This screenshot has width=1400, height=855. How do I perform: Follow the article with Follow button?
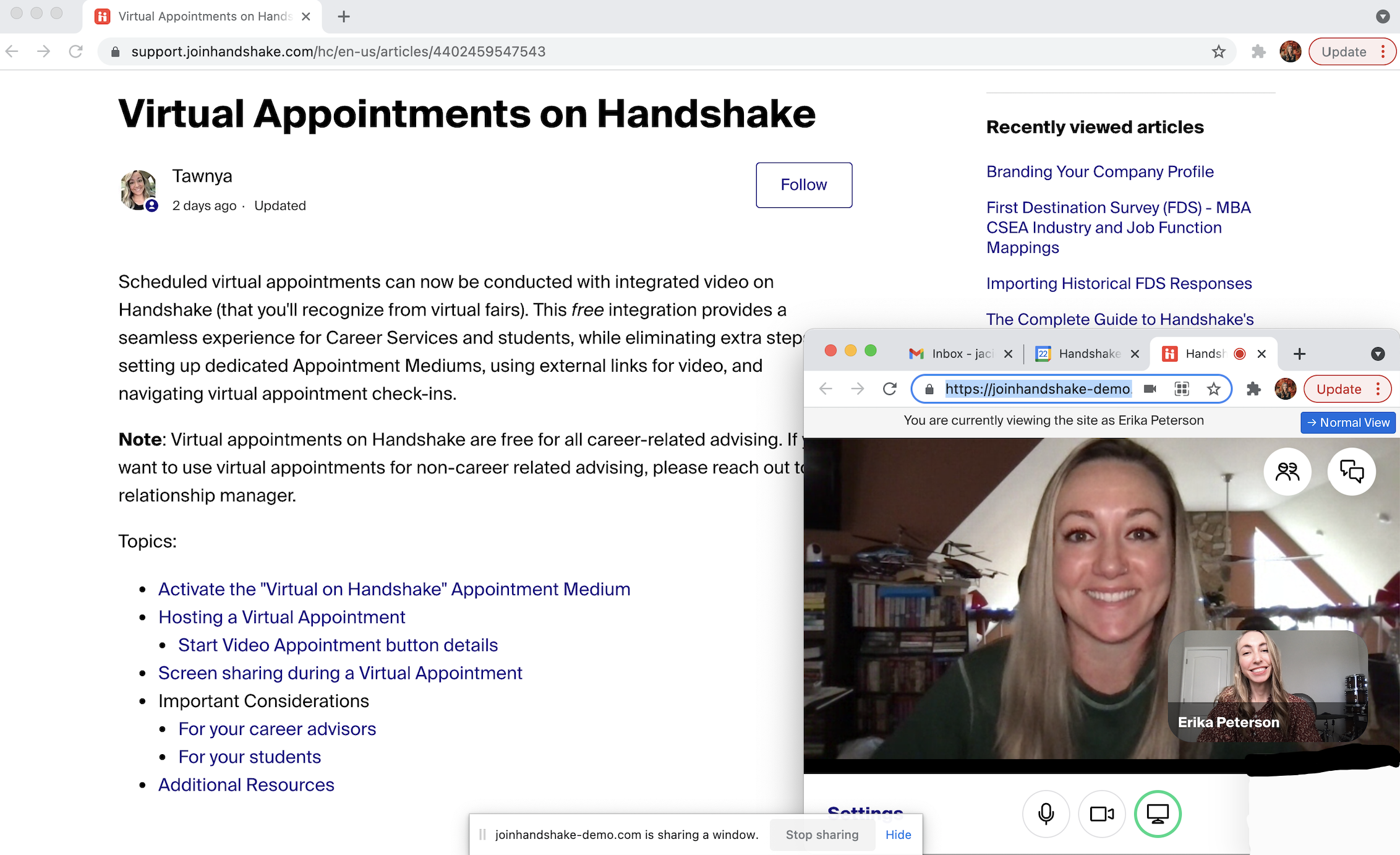pyautogui.click(x=803, y=185)
